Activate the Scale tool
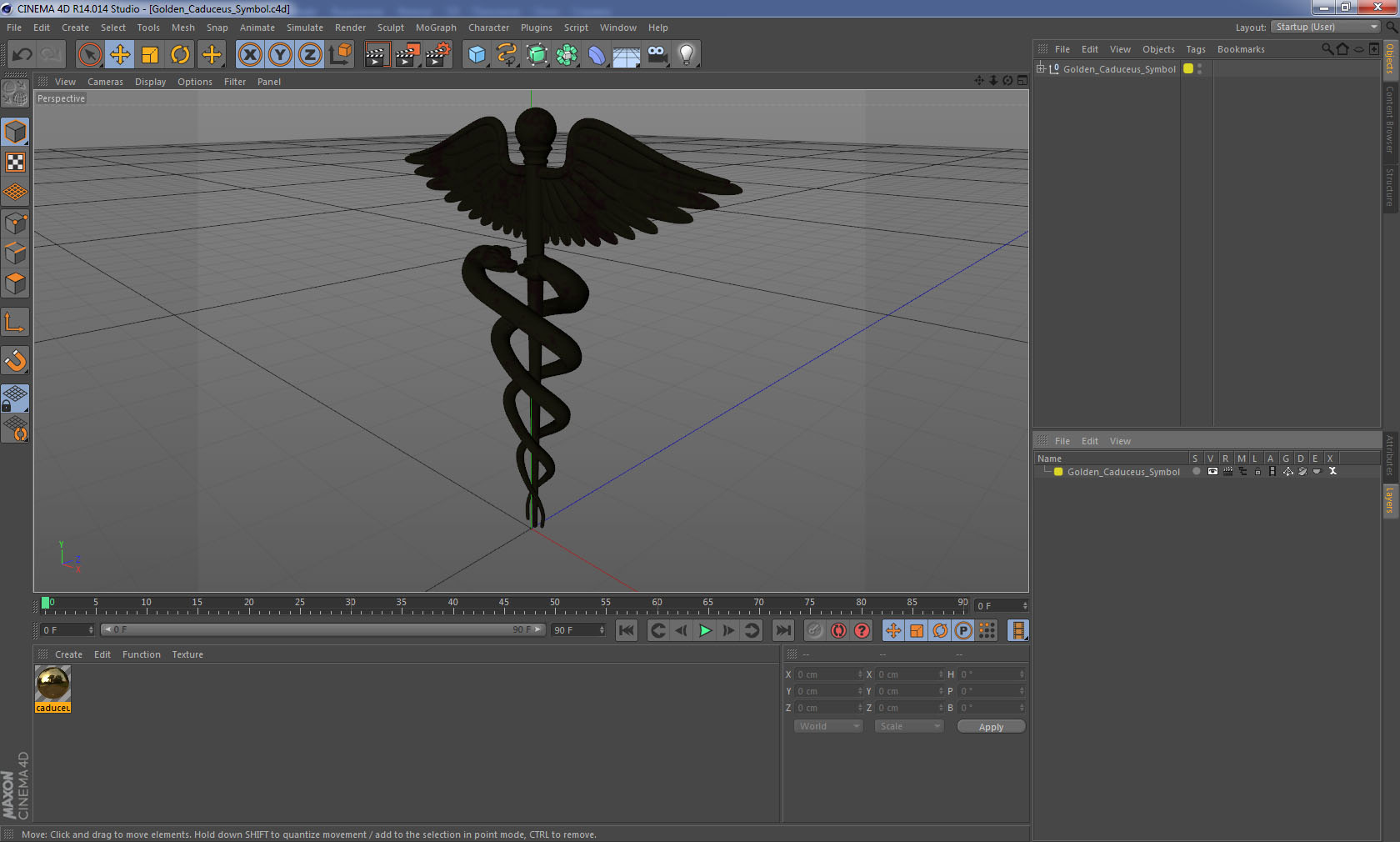The image size is (1400, 842). tap(150, 55)
